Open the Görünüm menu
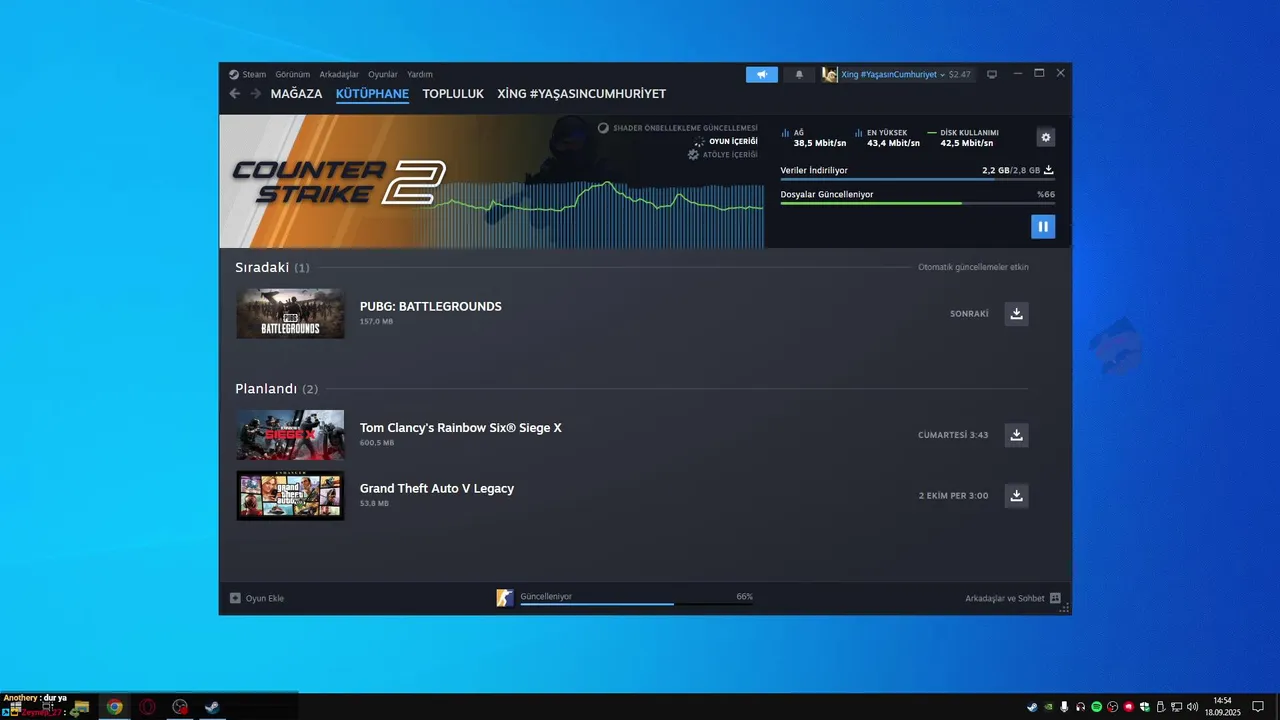This screenshot has height=720, width=1280. pyautogui.click(x=292, y=74)
